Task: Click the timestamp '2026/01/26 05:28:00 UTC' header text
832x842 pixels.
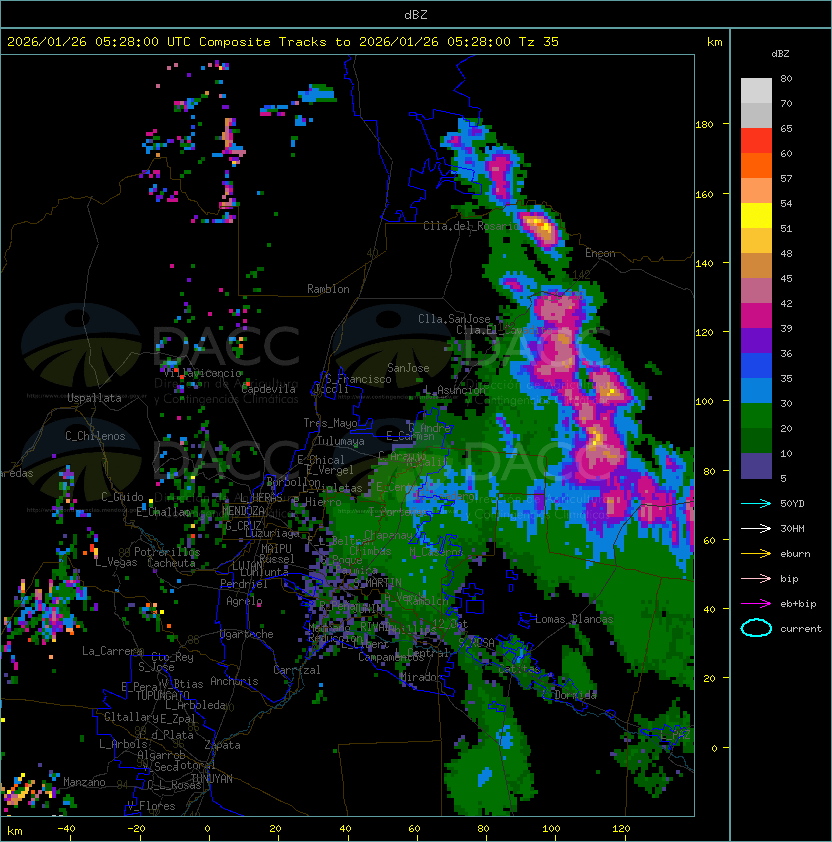Action: [x=98, y=42]
